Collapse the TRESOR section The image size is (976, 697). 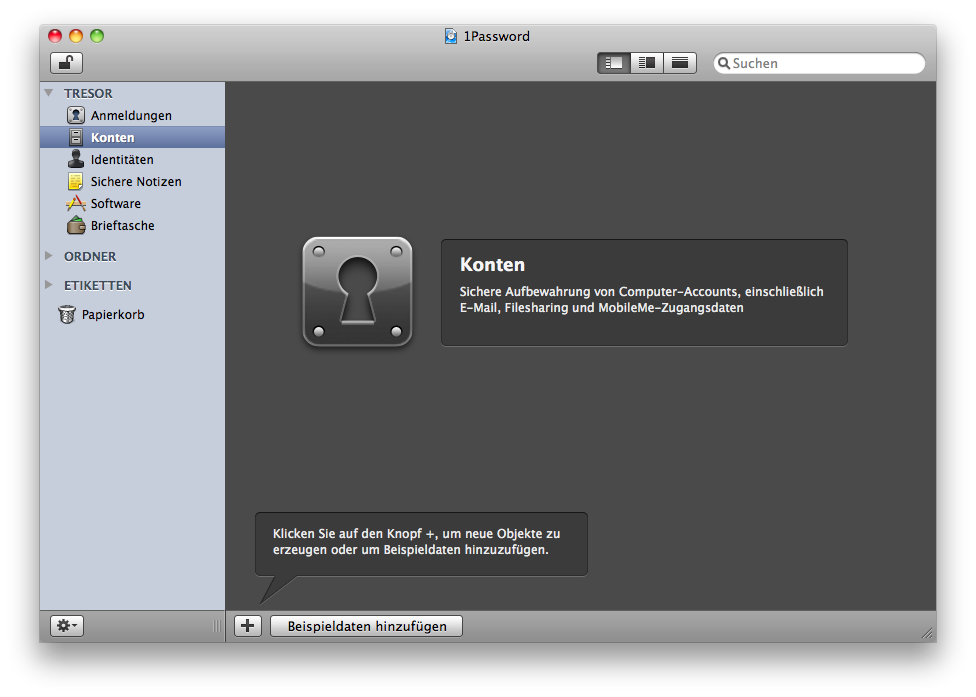pyautogui.click(x=49, y=93)
